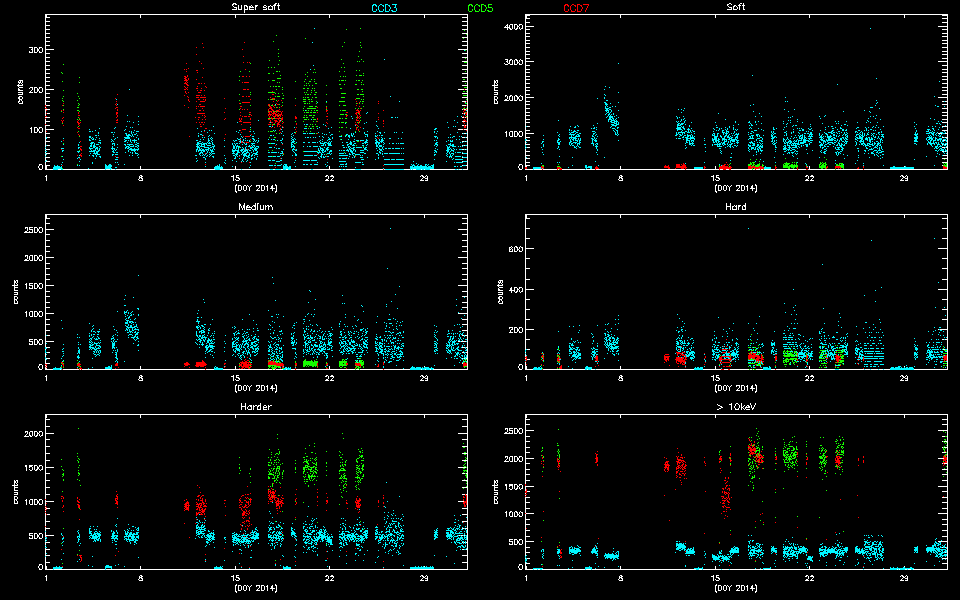This screenshot has height=600, width=960.
Task: Click the green CCD5 legend label
Action: click(481, 8)
